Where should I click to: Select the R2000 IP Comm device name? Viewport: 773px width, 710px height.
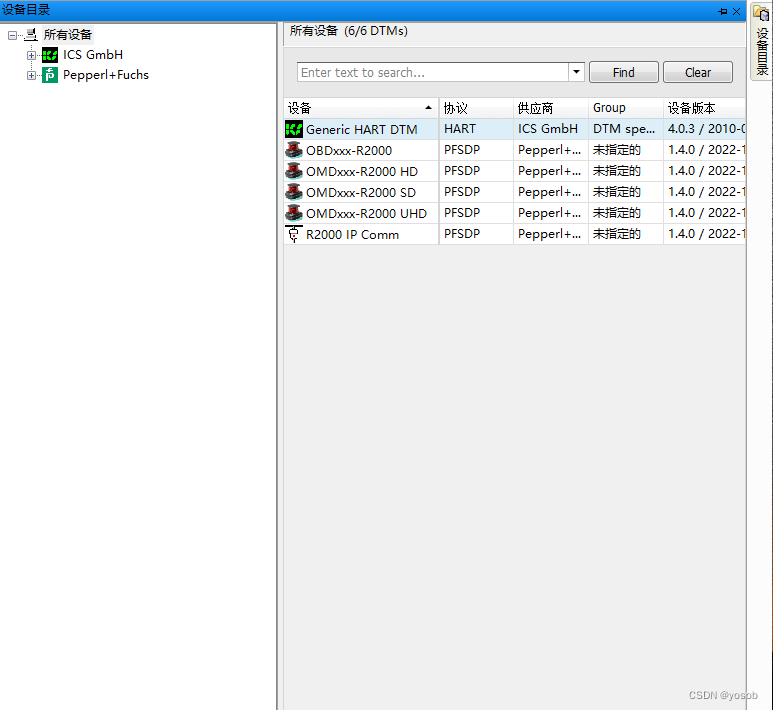click(x=352, y=235)
